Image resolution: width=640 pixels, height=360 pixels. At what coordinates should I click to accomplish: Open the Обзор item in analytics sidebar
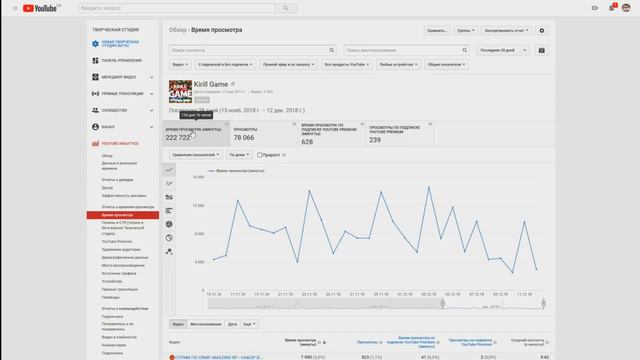pyautogui.click(x=107, y=156)
